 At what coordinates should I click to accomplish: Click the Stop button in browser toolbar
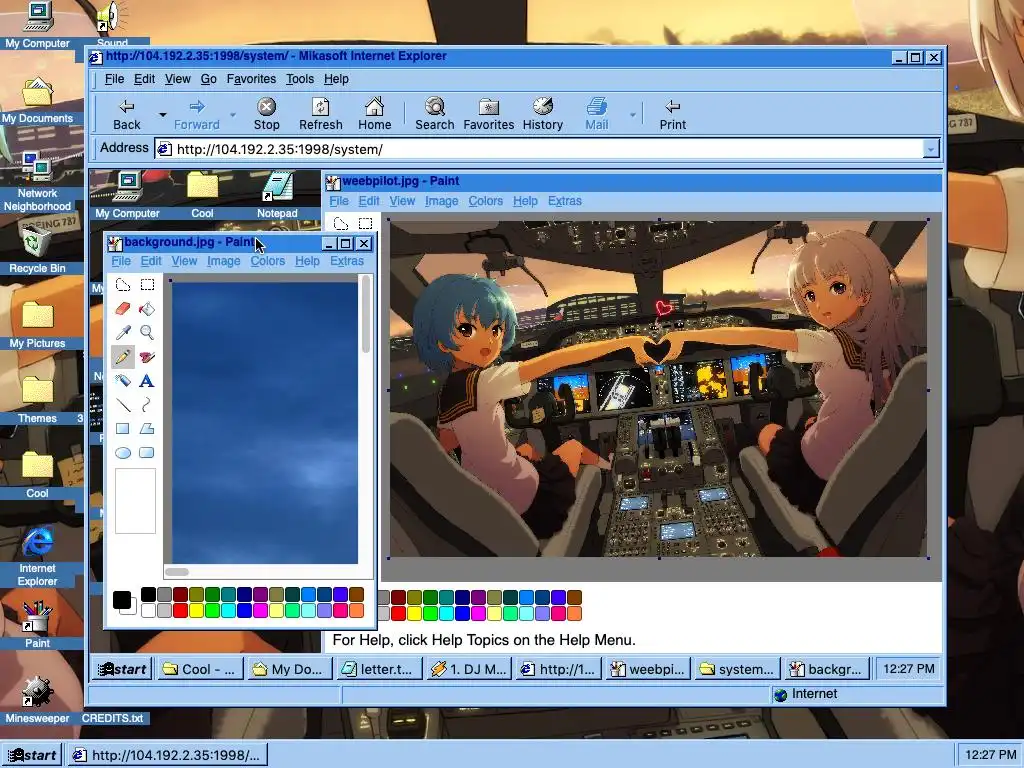[266, 114]
